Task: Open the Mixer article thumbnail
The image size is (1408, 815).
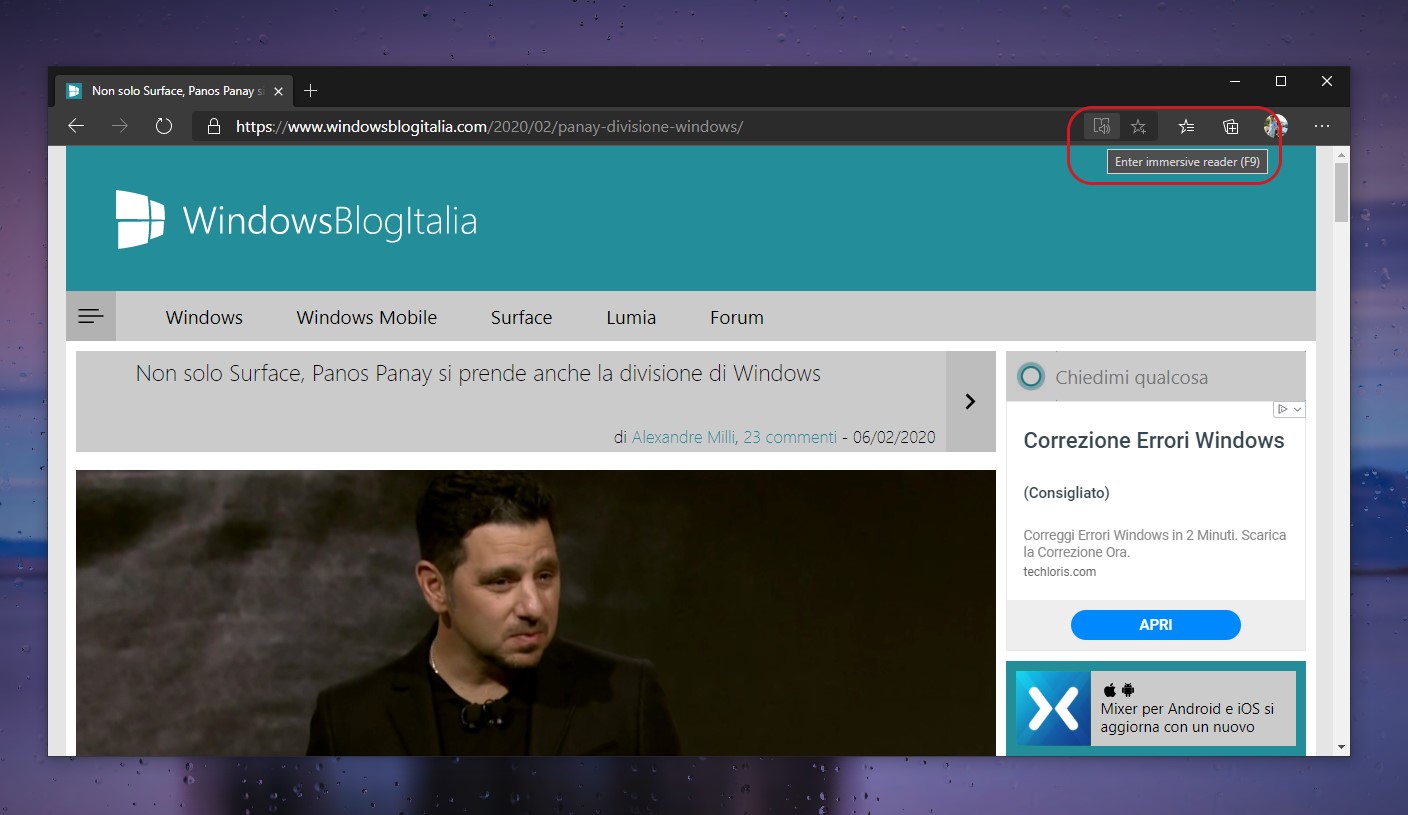Action: [1053, 708]
